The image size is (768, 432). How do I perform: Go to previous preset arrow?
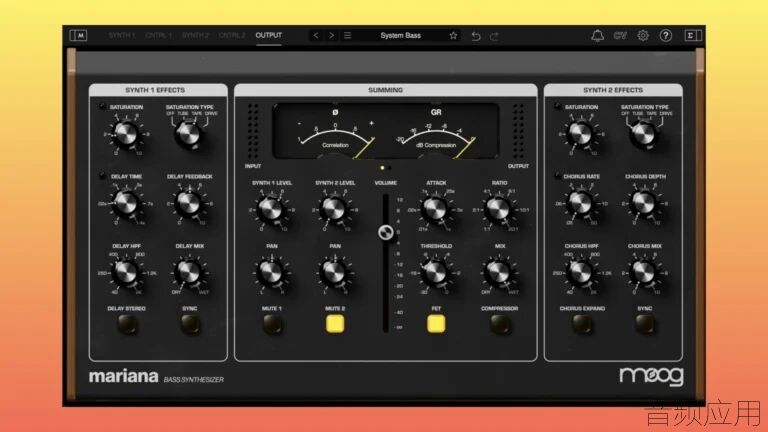316,35
